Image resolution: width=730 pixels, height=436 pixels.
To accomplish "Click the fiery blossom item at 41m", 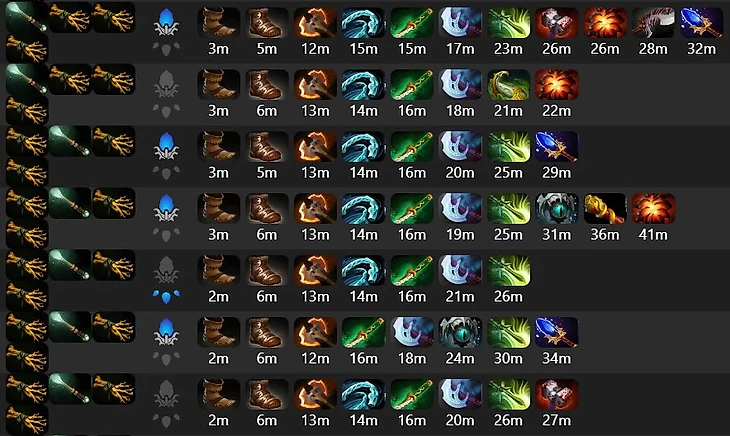I will (x=653, y=208).
